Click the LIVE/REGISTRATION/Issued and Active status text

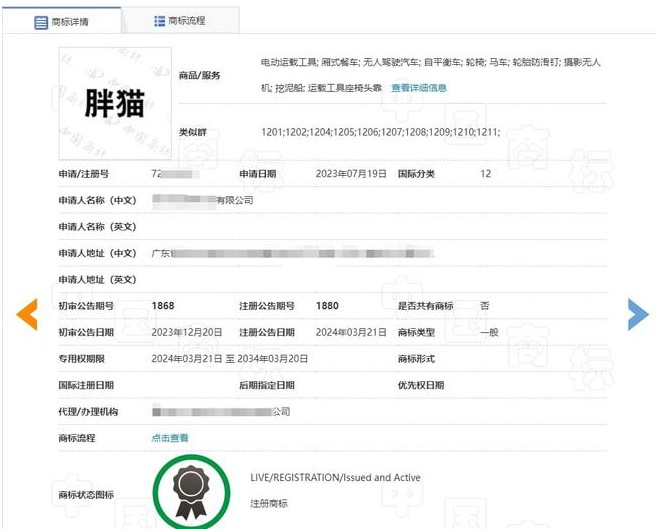tap(335, 478)
